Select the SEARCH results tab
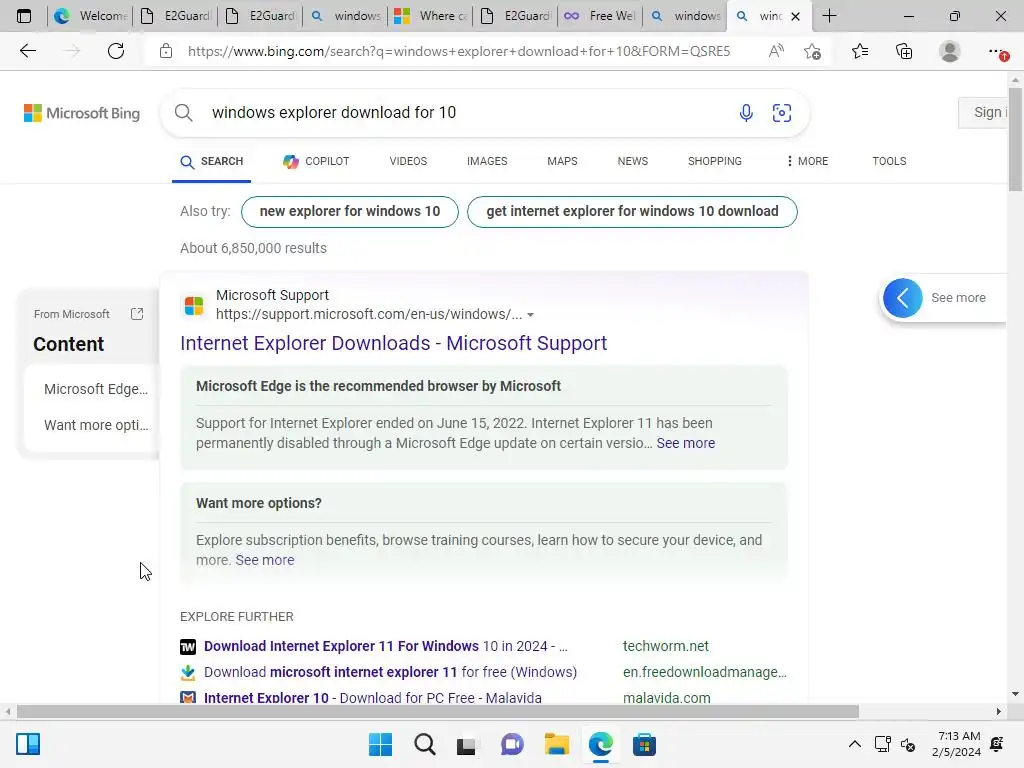 212,161
